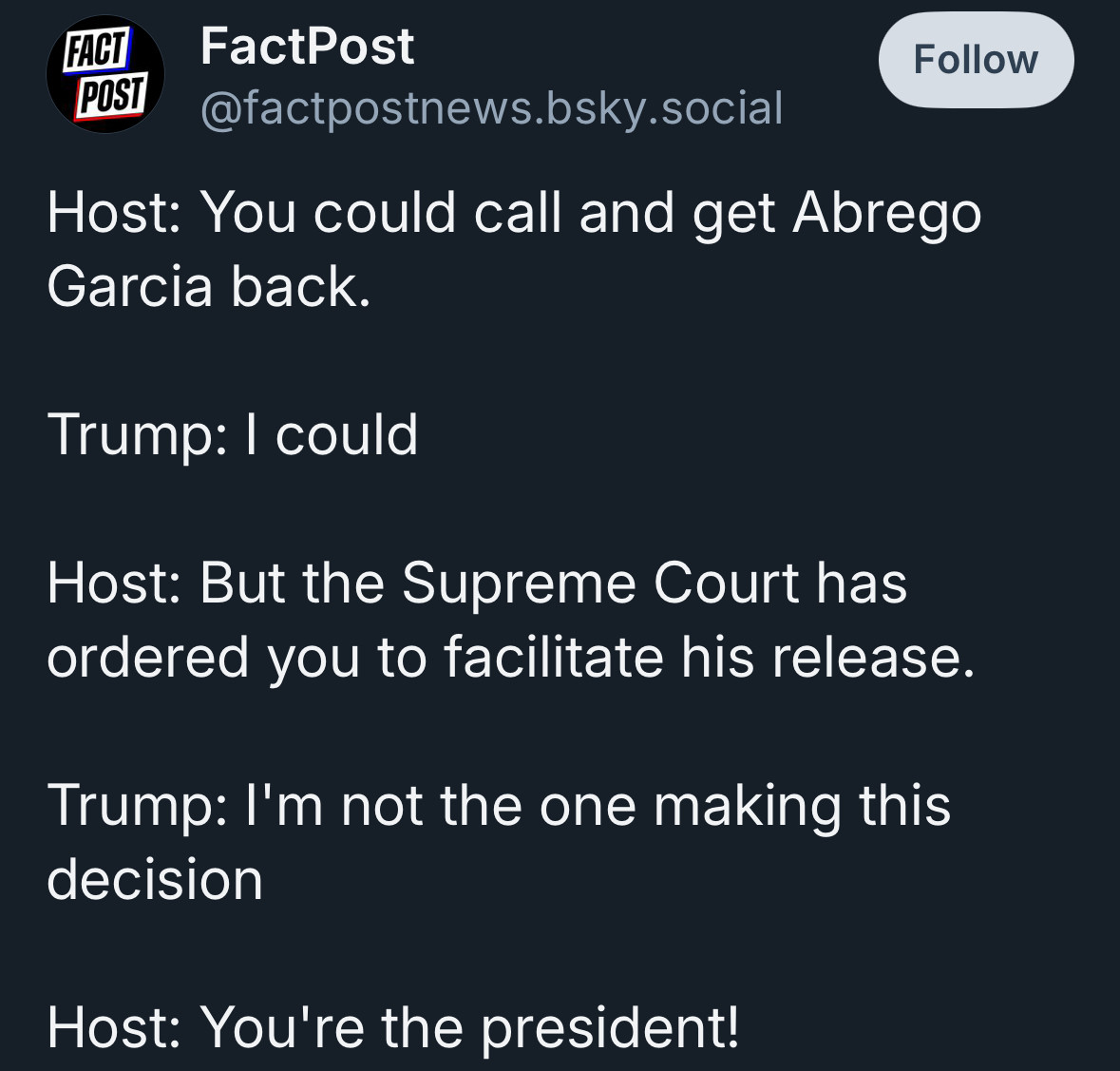
Task: Select the first "Trump:" speaker label
Action: pos(137,435)
